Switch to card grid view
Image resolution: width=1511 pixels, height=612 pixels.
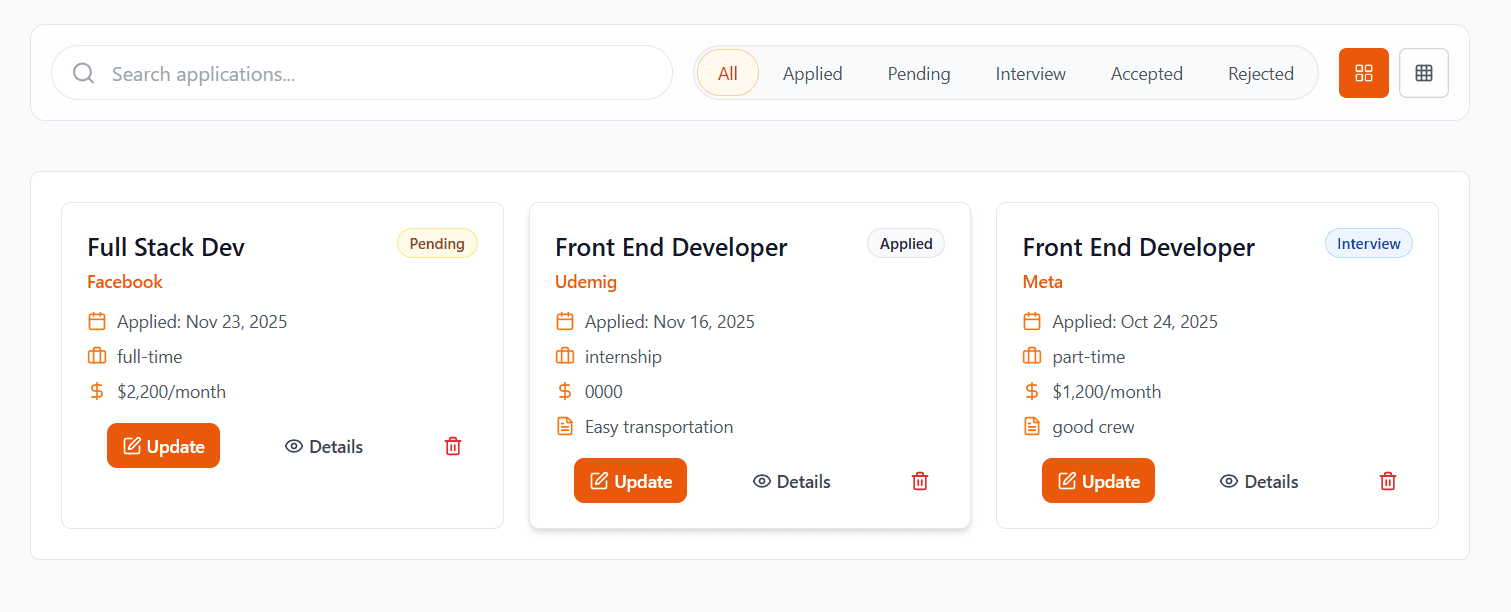[x=1364, y=73]
